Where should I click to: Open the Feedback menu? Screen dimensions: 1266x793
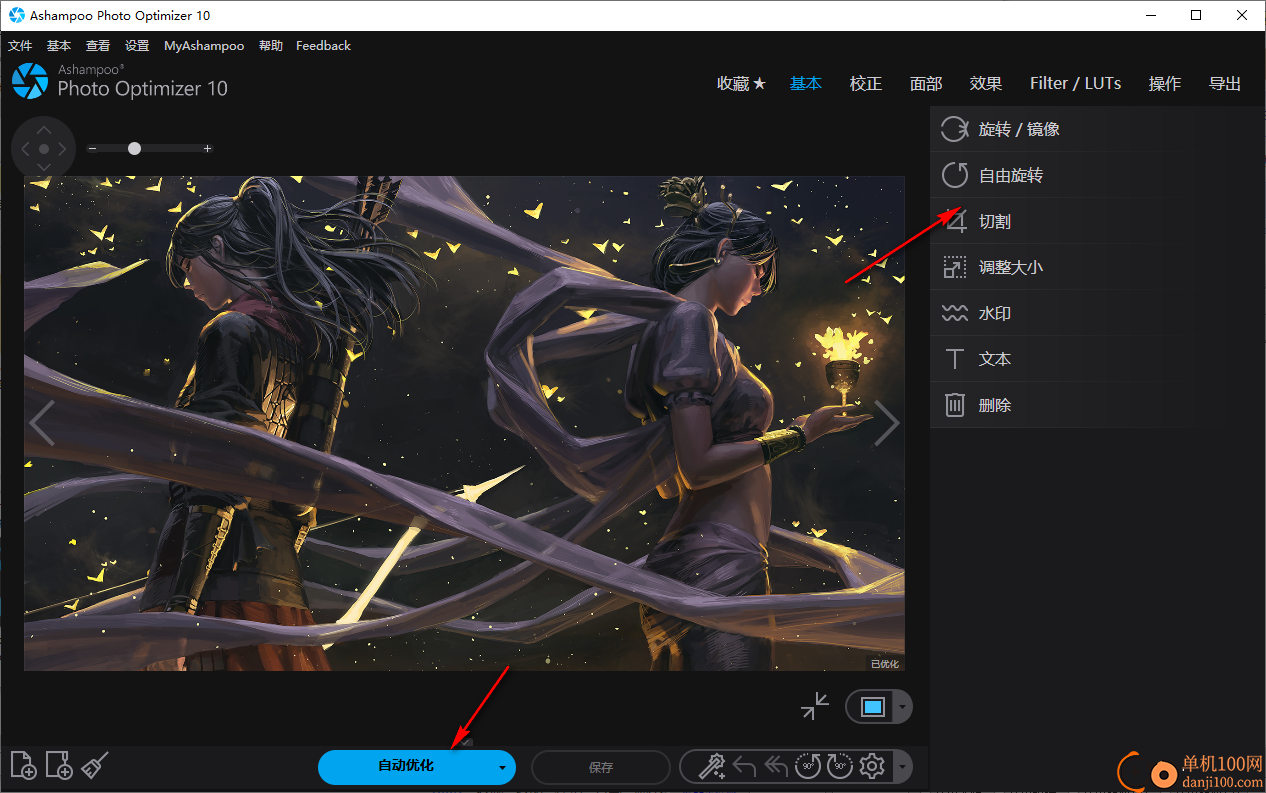323,46
